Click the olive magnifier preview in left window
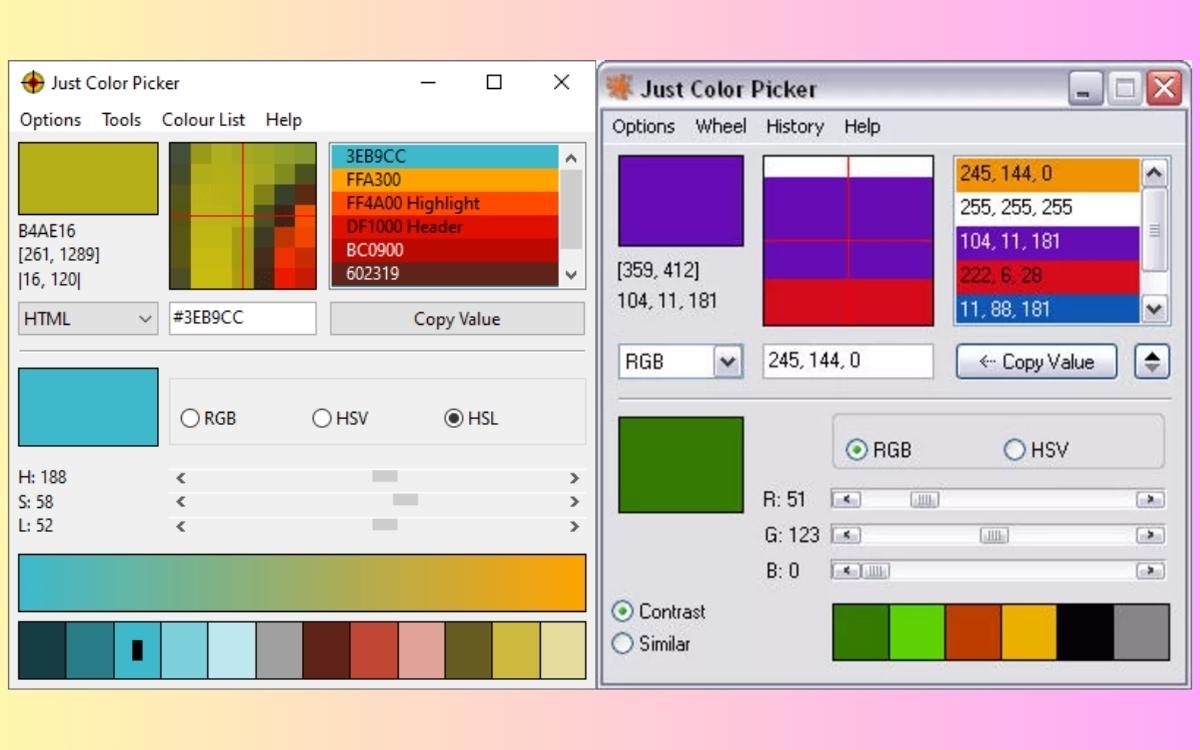1200x750 pixels. coord(243,216)
